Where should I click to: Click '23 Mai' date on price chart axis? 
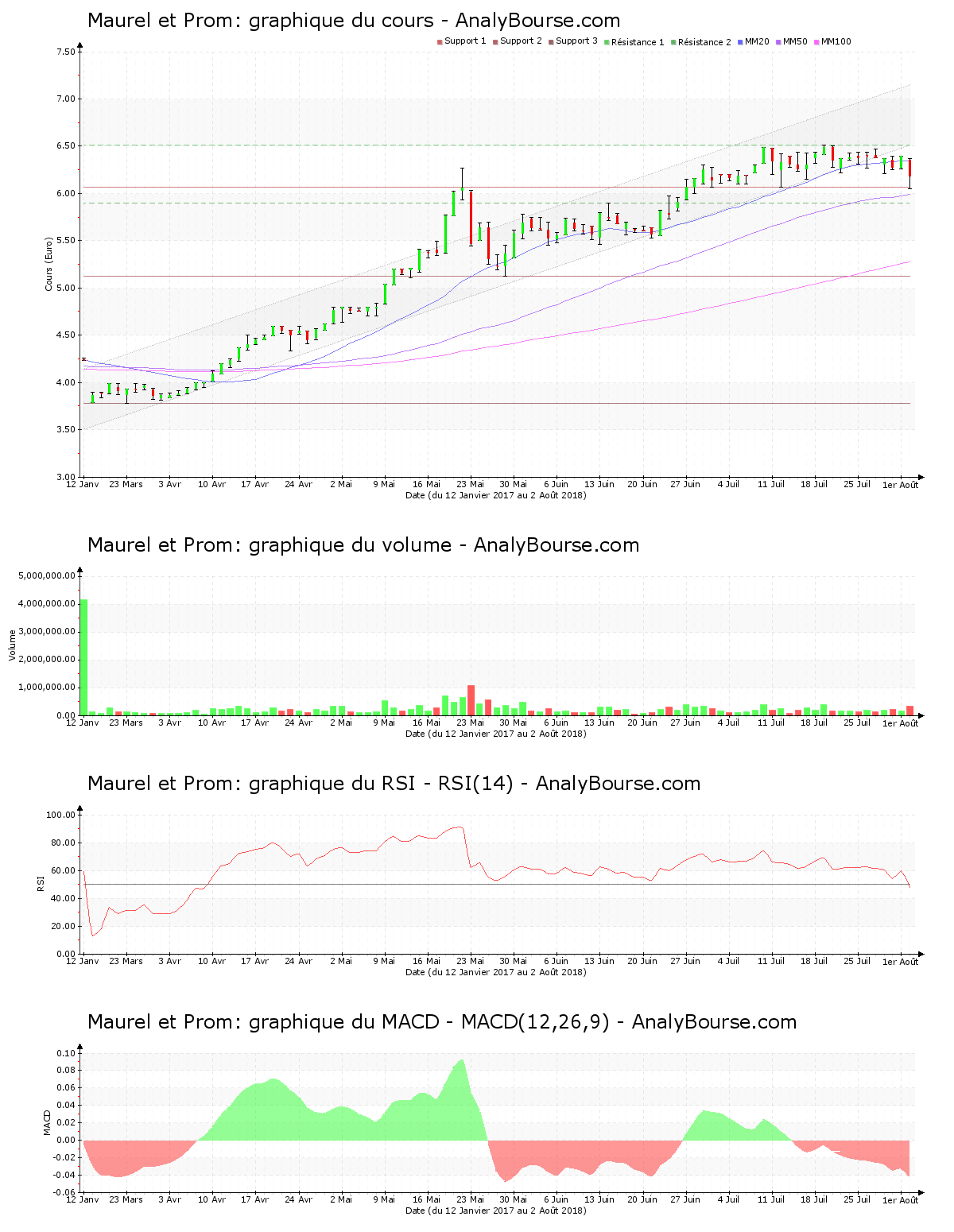point(471,484)
